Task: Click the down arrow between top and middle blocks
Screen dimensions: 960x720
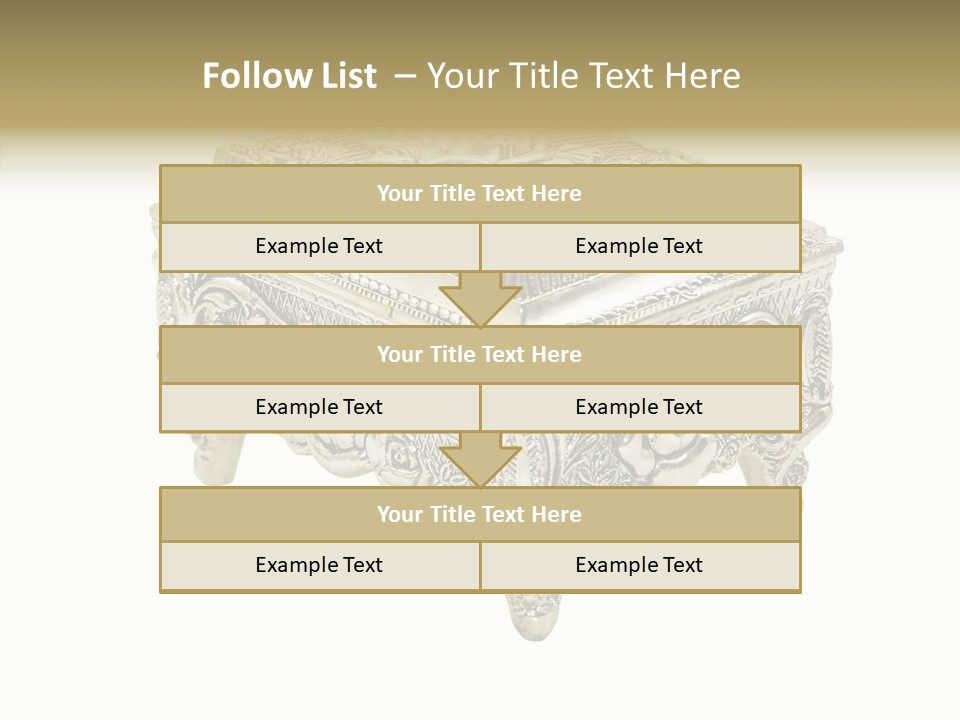Action: [480, 299]
